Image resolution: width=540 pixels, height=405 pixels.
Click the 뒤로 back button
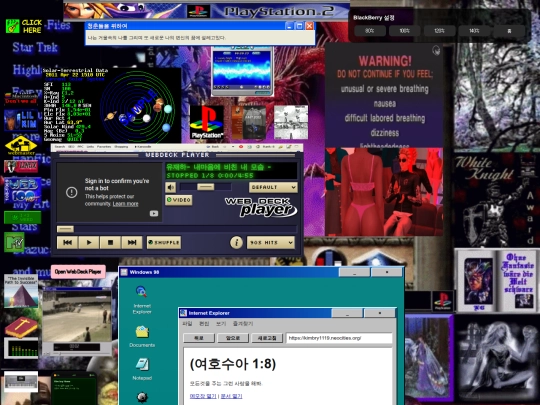click(199, 338)
